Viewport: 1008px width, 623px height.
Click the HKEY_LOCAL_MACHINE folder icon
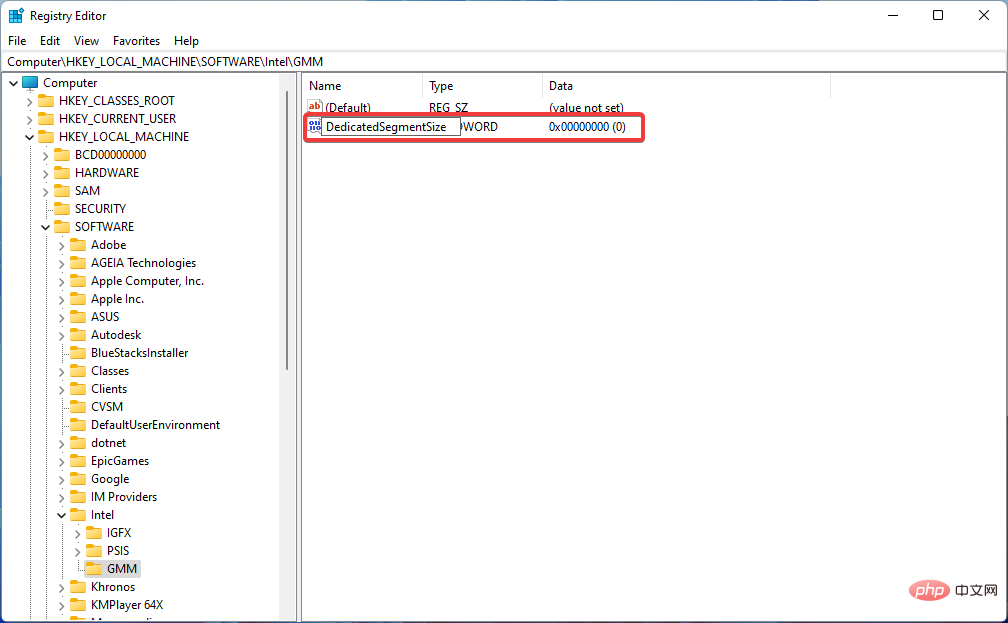pyautogui.click(x=46, y=137)
